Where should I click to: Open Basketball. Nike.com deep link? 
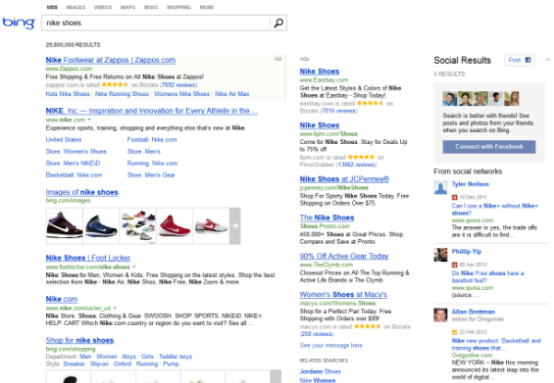[74, 175]
